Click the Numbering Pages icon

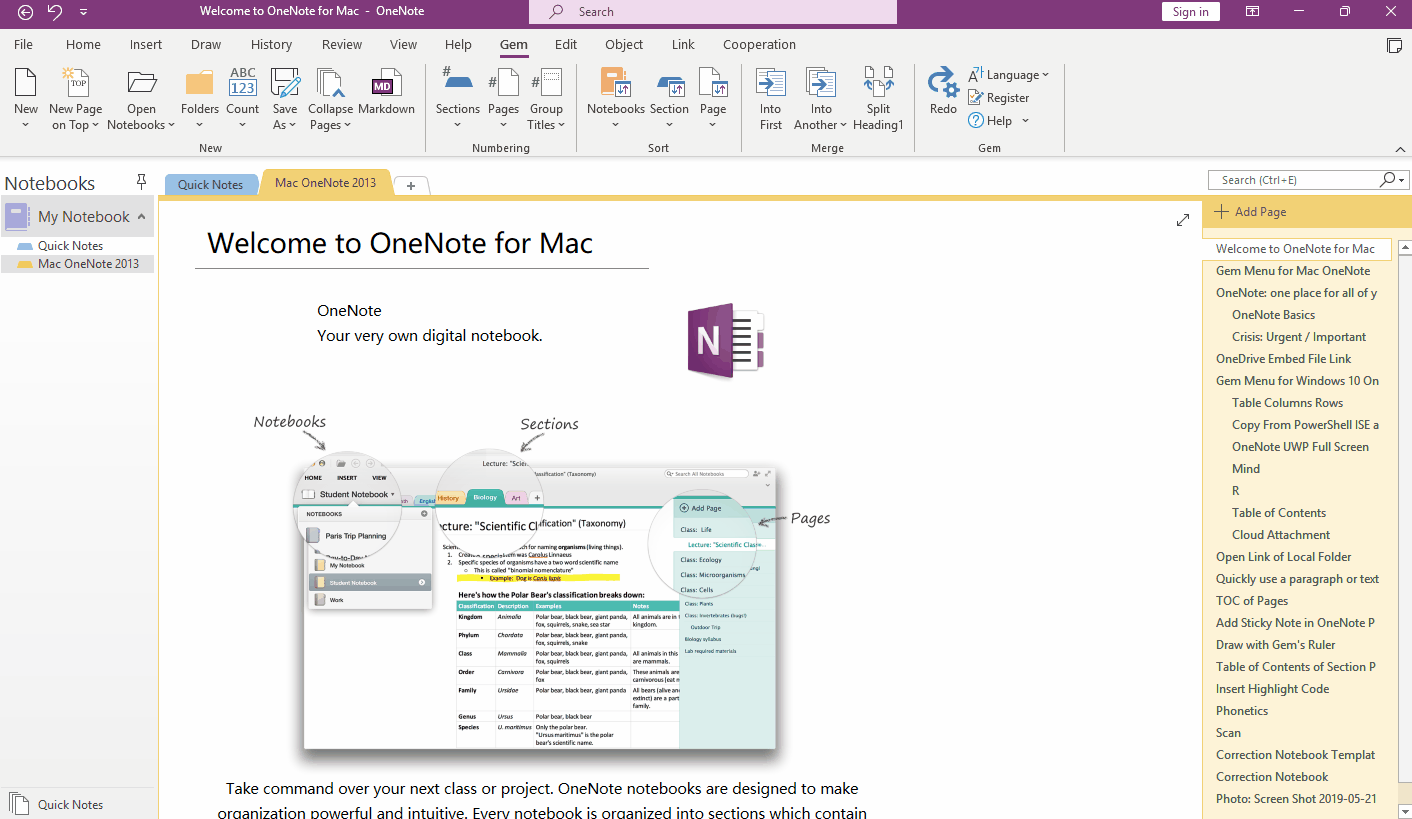click(x=503, y=83)
